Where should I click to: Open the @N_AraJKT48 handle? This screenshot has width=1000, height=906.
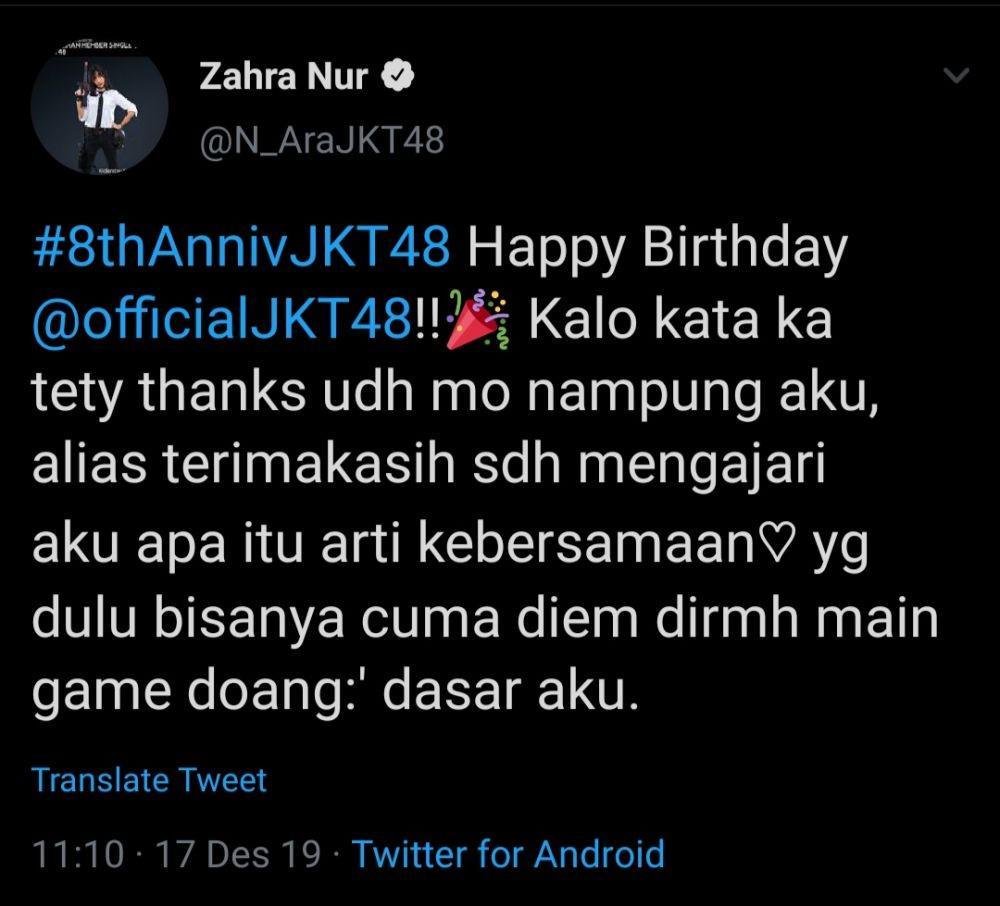point(322,141)
